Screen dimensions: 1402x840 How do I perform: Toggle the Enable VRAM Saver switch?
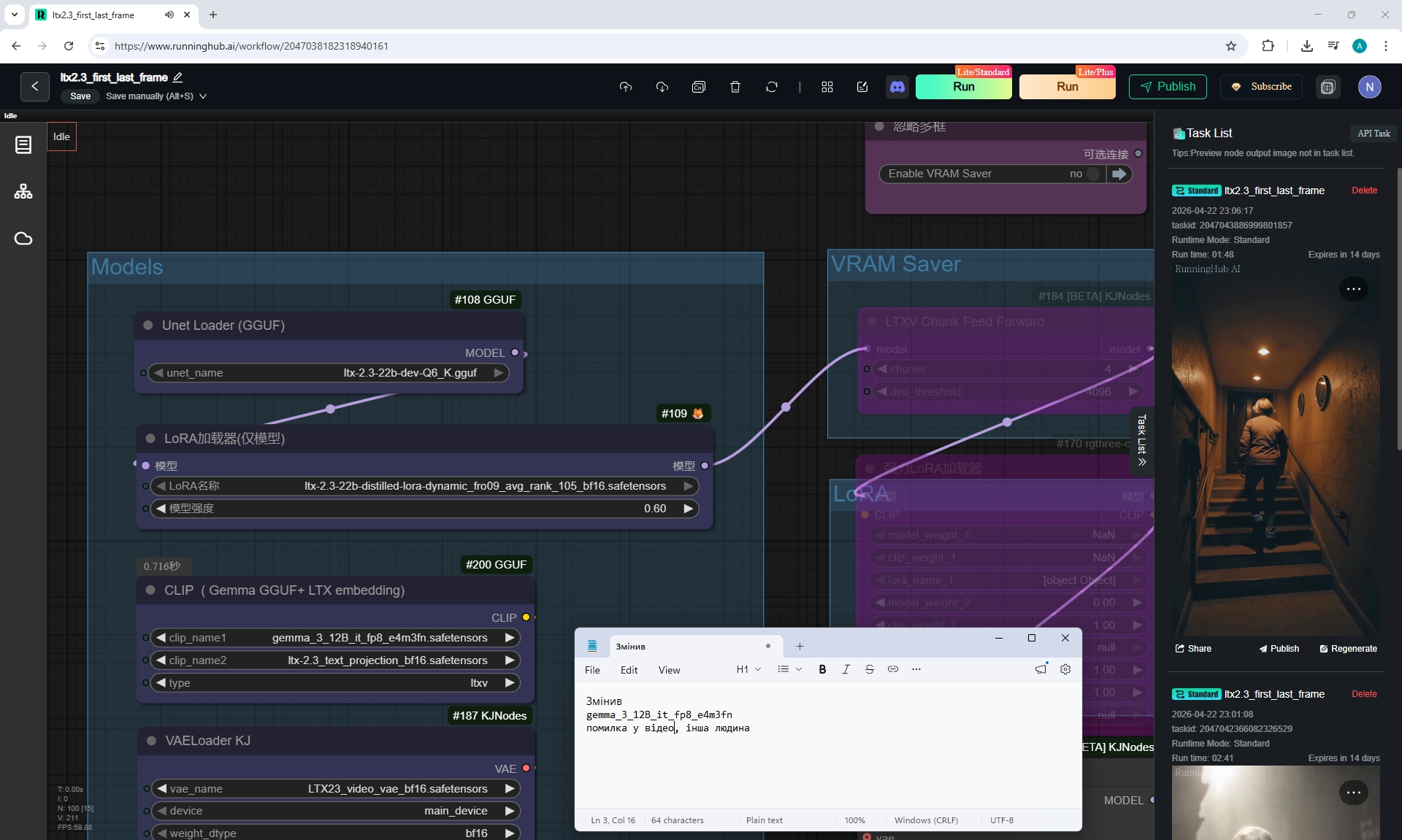1092,174
